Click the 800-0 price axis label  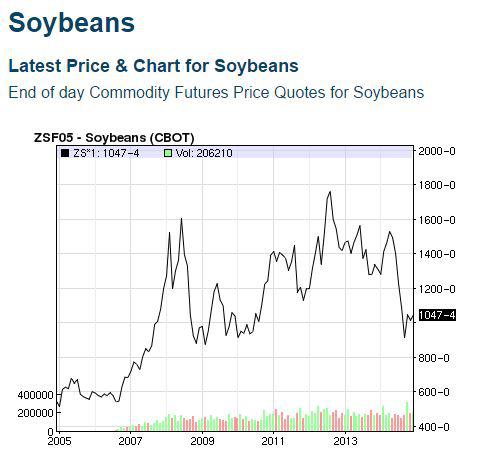(434, 358)
